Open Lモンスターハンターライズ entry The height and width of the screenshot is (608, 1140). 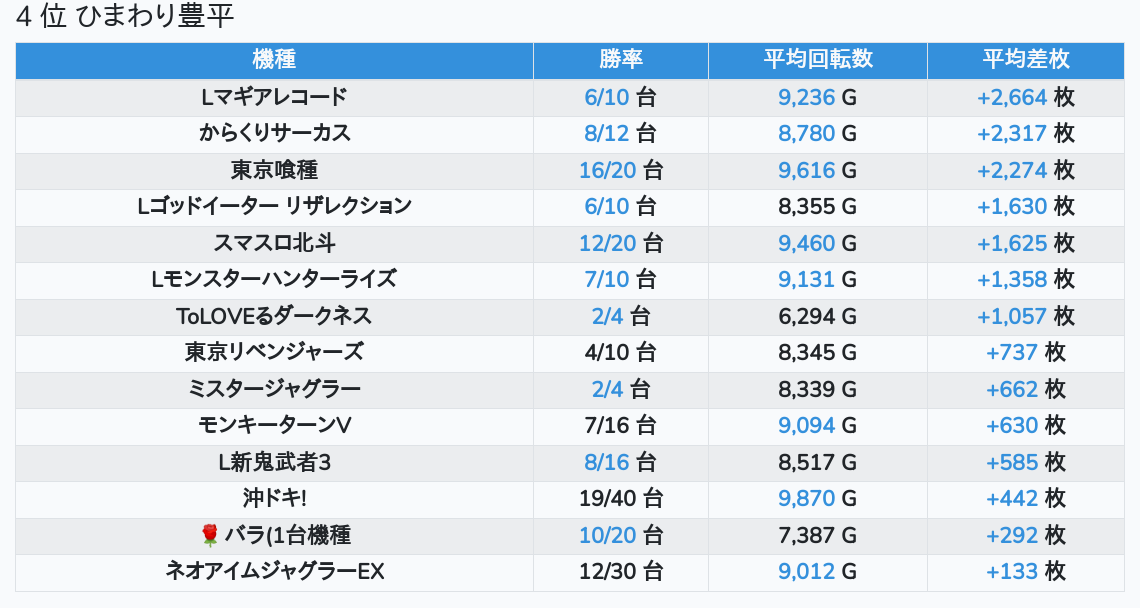tap(274, 280)
